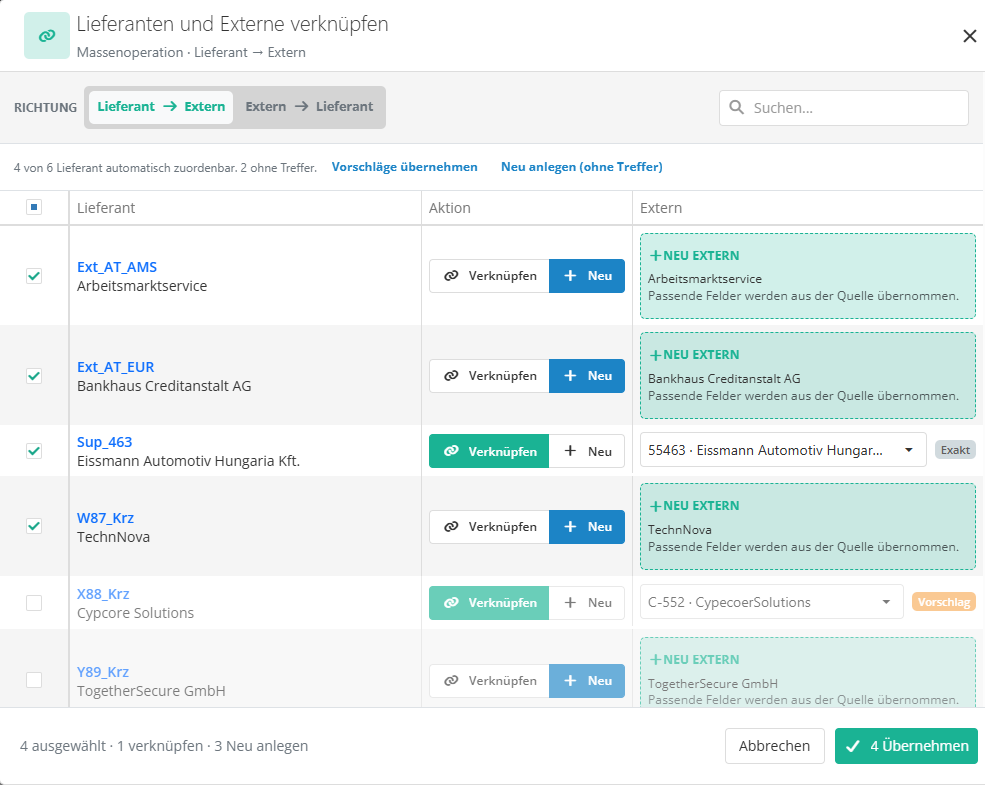Toggle the select-all header checkbox
985x785 pixels.
click(34, 207)
